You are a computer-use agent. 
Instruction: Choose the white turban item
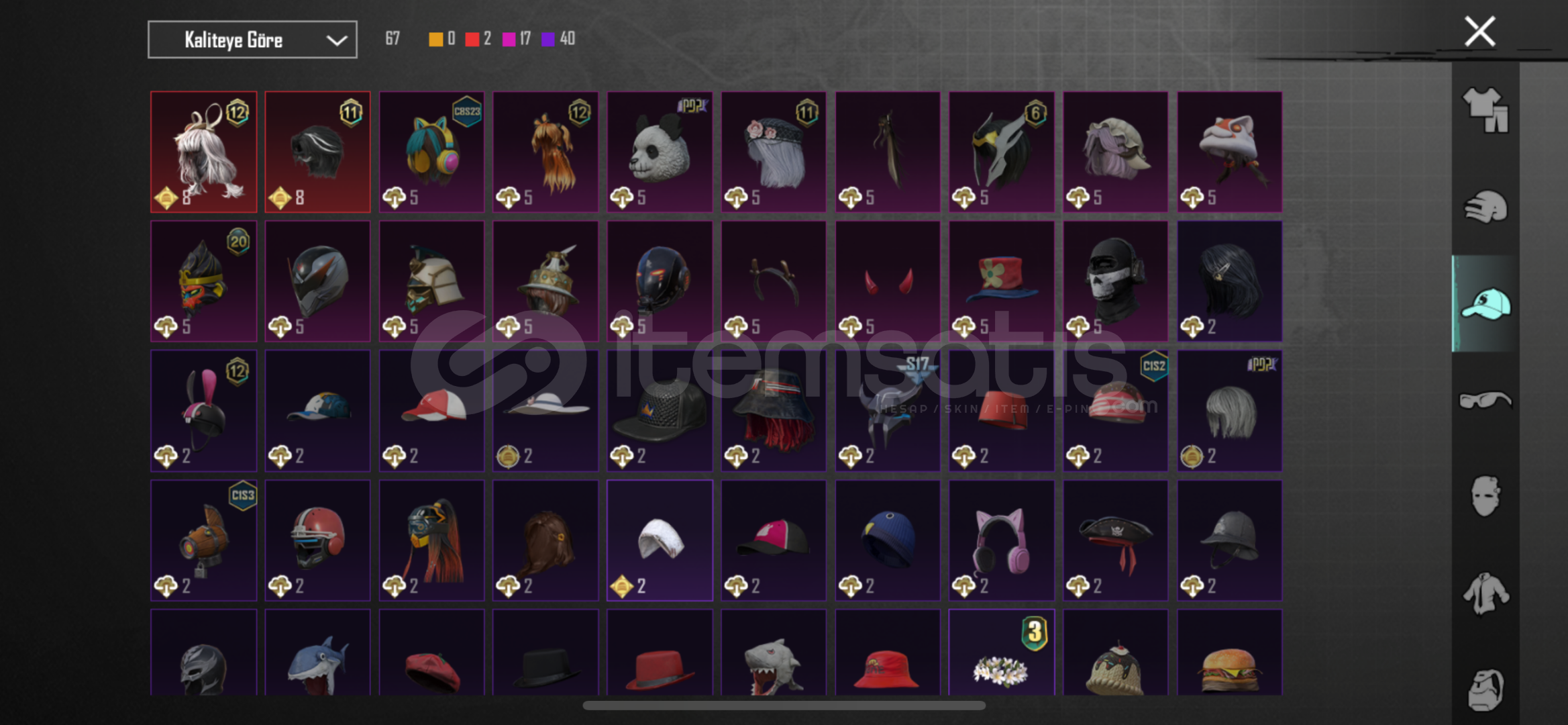[x=660, y=540]
